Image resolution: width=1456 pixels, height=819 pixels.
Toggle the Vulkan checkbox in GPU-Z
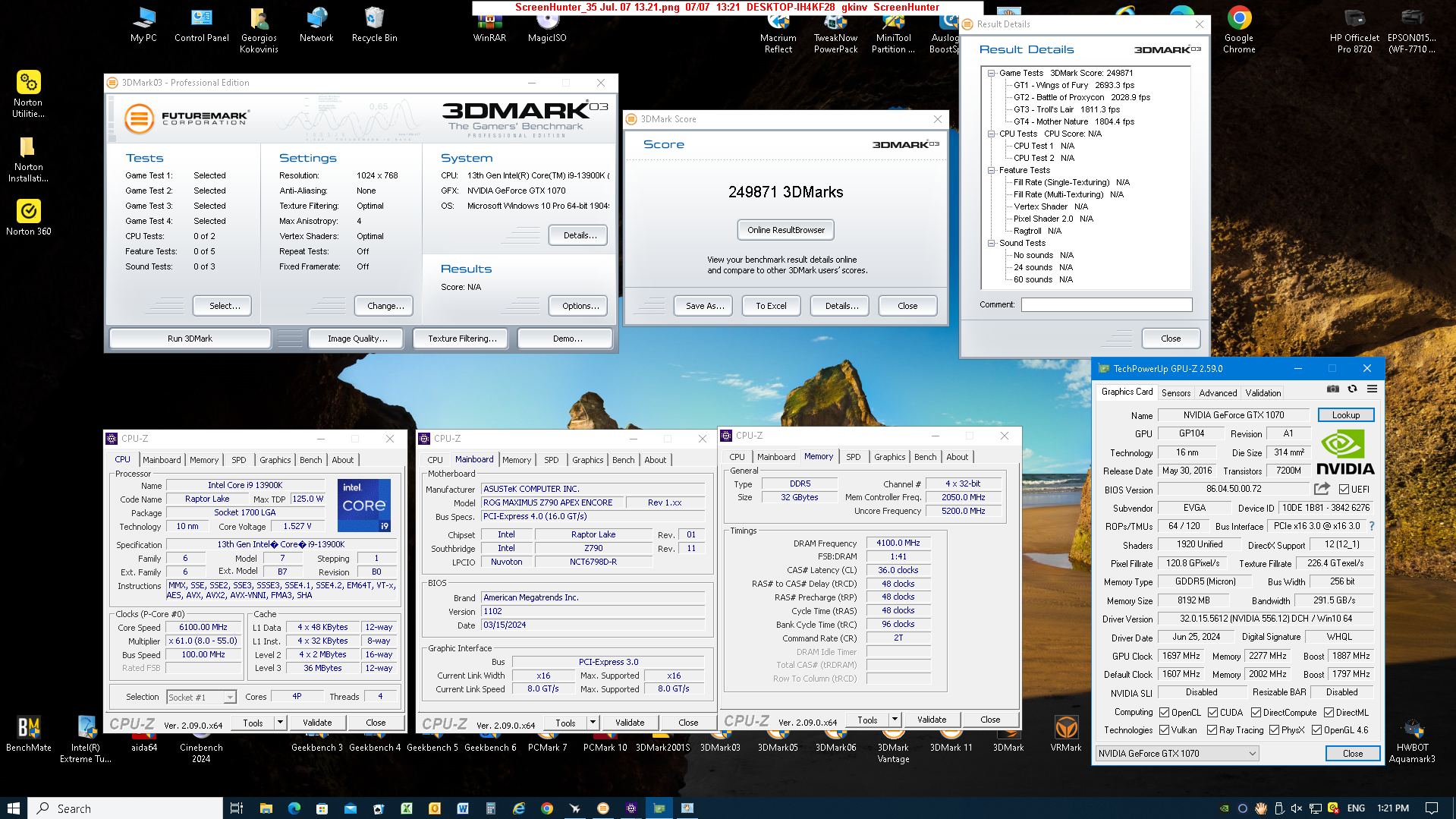pos(1165,730)
